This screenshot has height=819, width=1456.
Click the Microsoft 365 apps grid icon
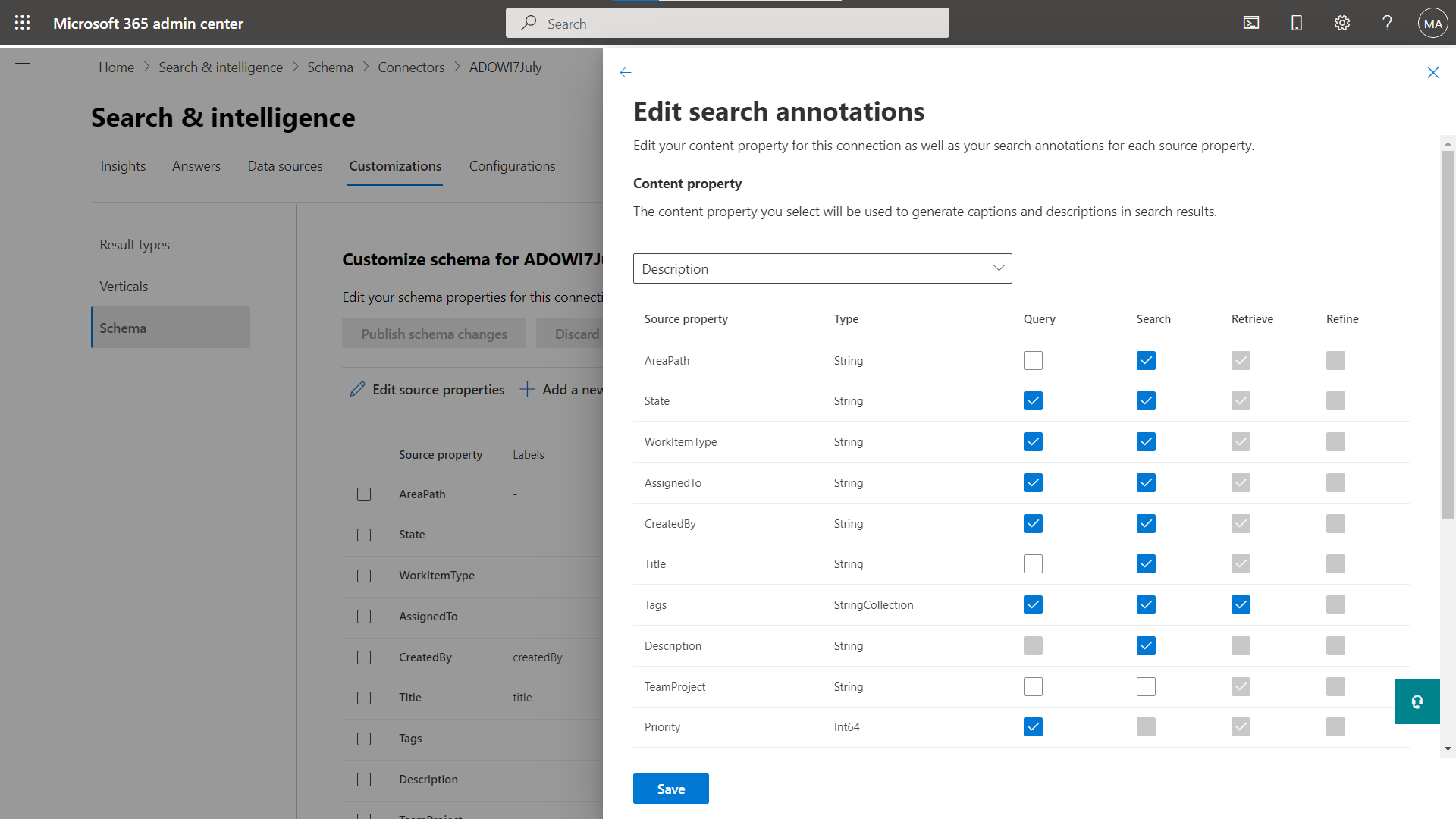click(22, 22)
